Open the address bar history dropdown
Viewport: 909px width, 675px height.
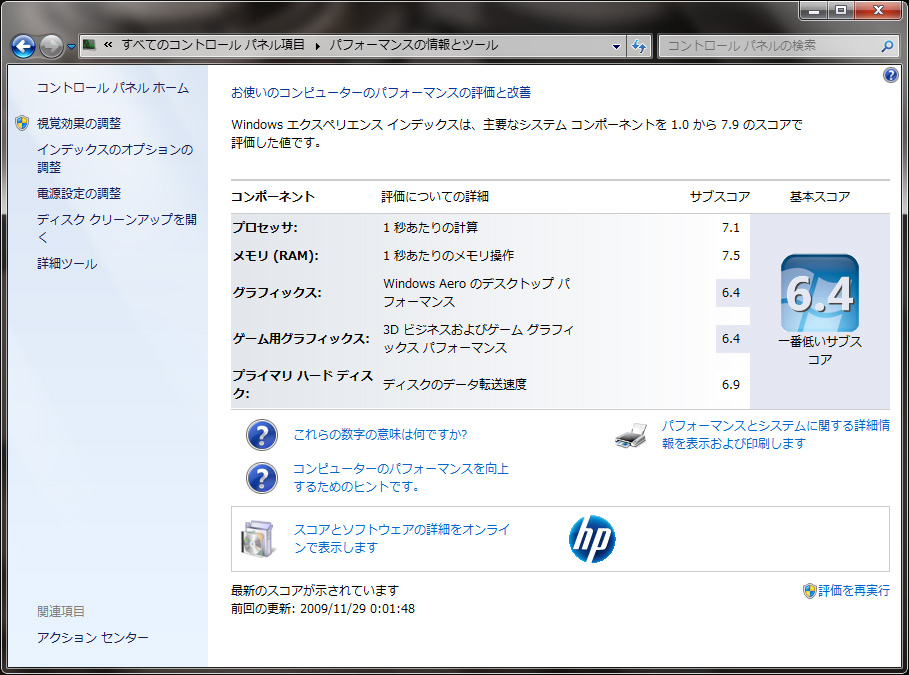tap(616, 46)
